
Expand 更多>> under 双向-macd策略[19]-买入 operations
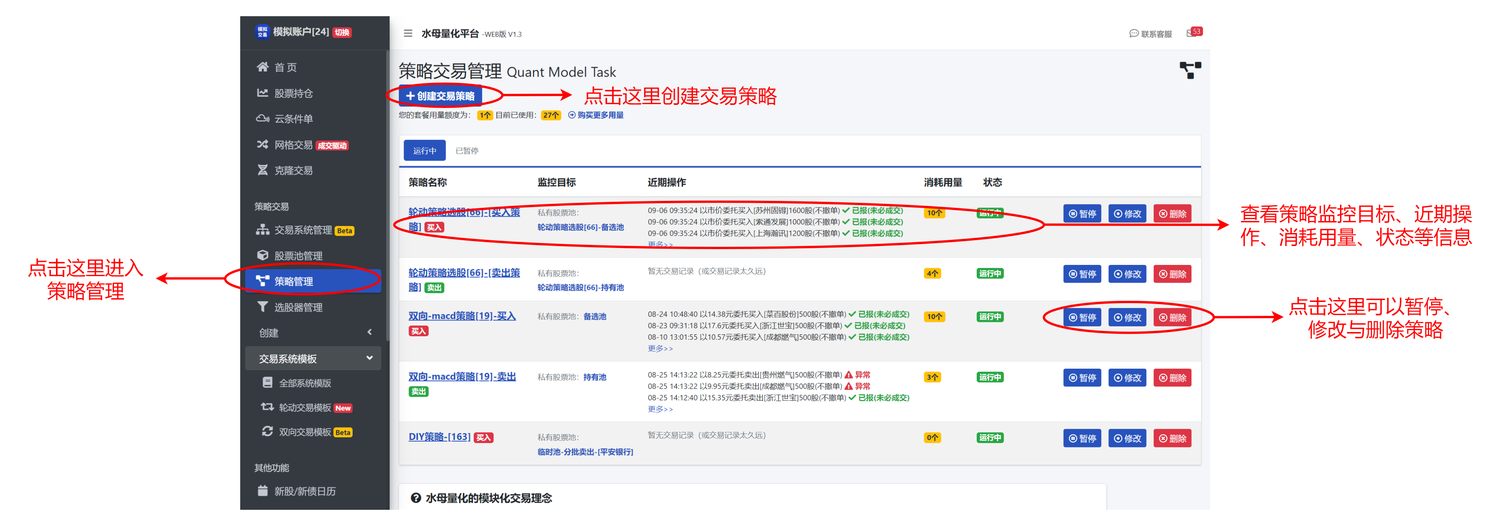(x=660, y=348)
